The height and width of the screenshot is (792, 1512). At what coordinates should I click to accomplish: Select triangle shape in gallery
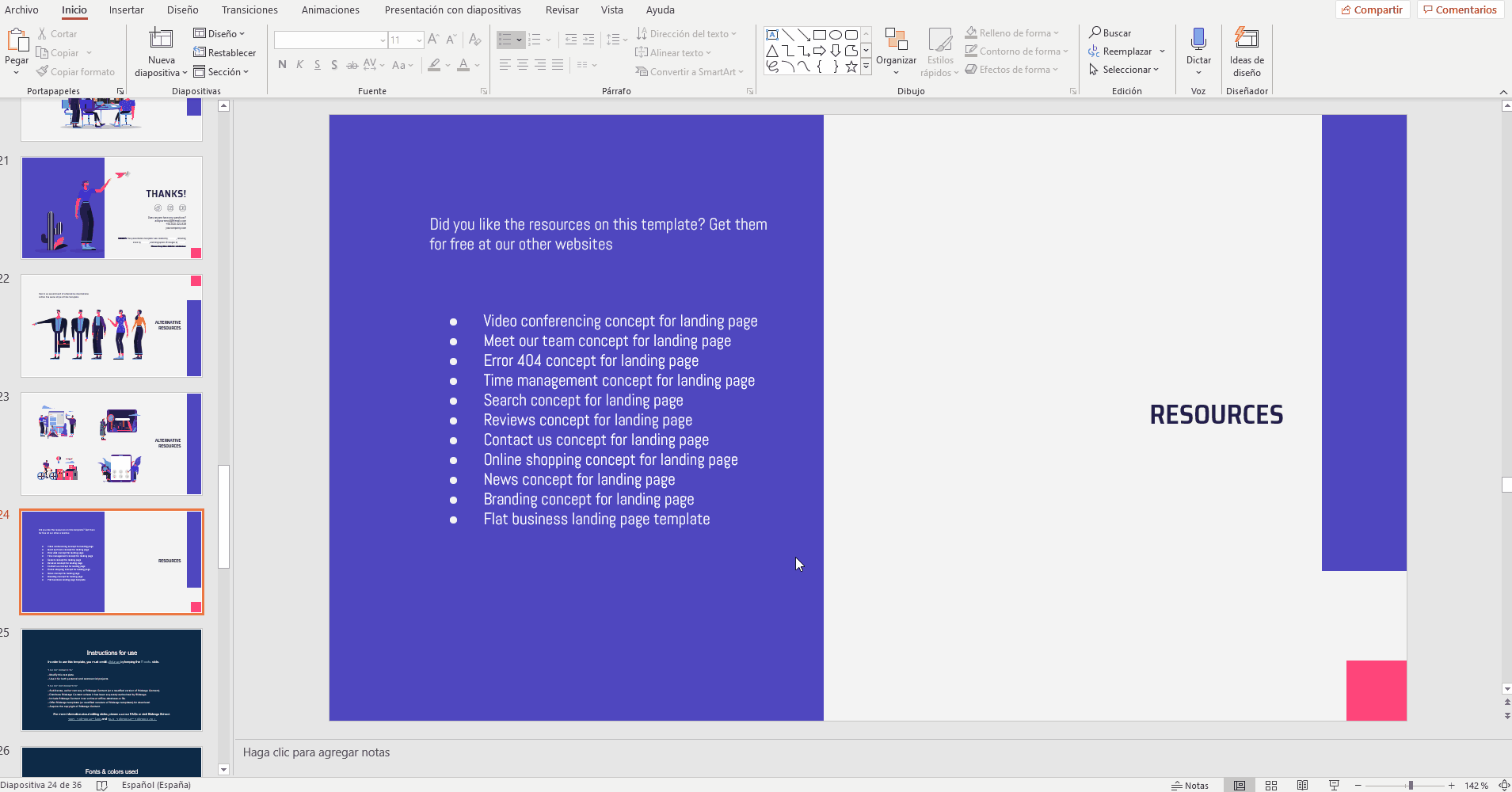(x=772, y=51)
